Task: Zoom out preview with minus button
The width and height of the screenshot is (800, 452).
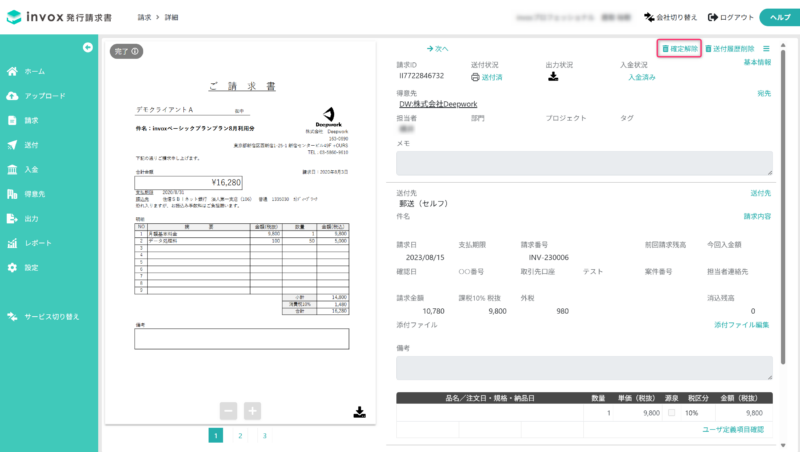Action: (x=228, y=411)
